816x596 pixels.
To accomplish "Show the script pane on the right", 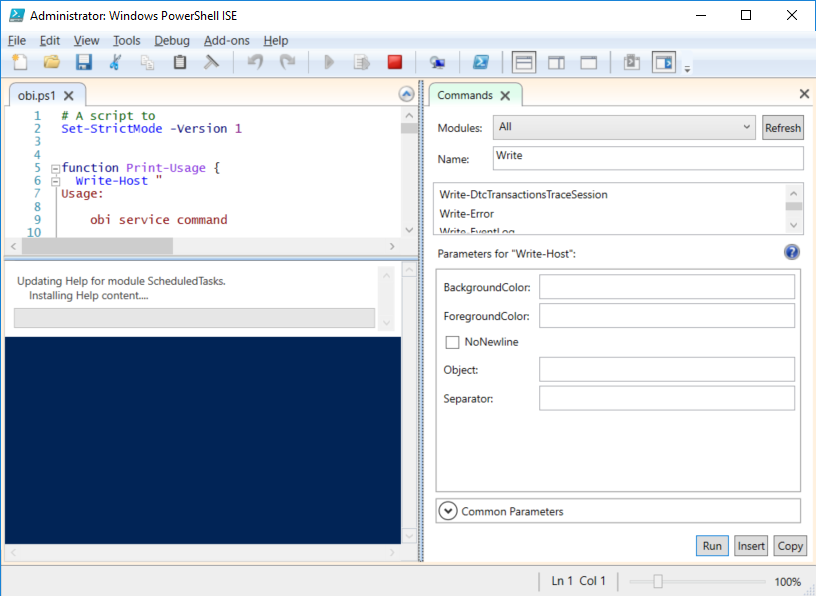I will (x=556, y=61).
